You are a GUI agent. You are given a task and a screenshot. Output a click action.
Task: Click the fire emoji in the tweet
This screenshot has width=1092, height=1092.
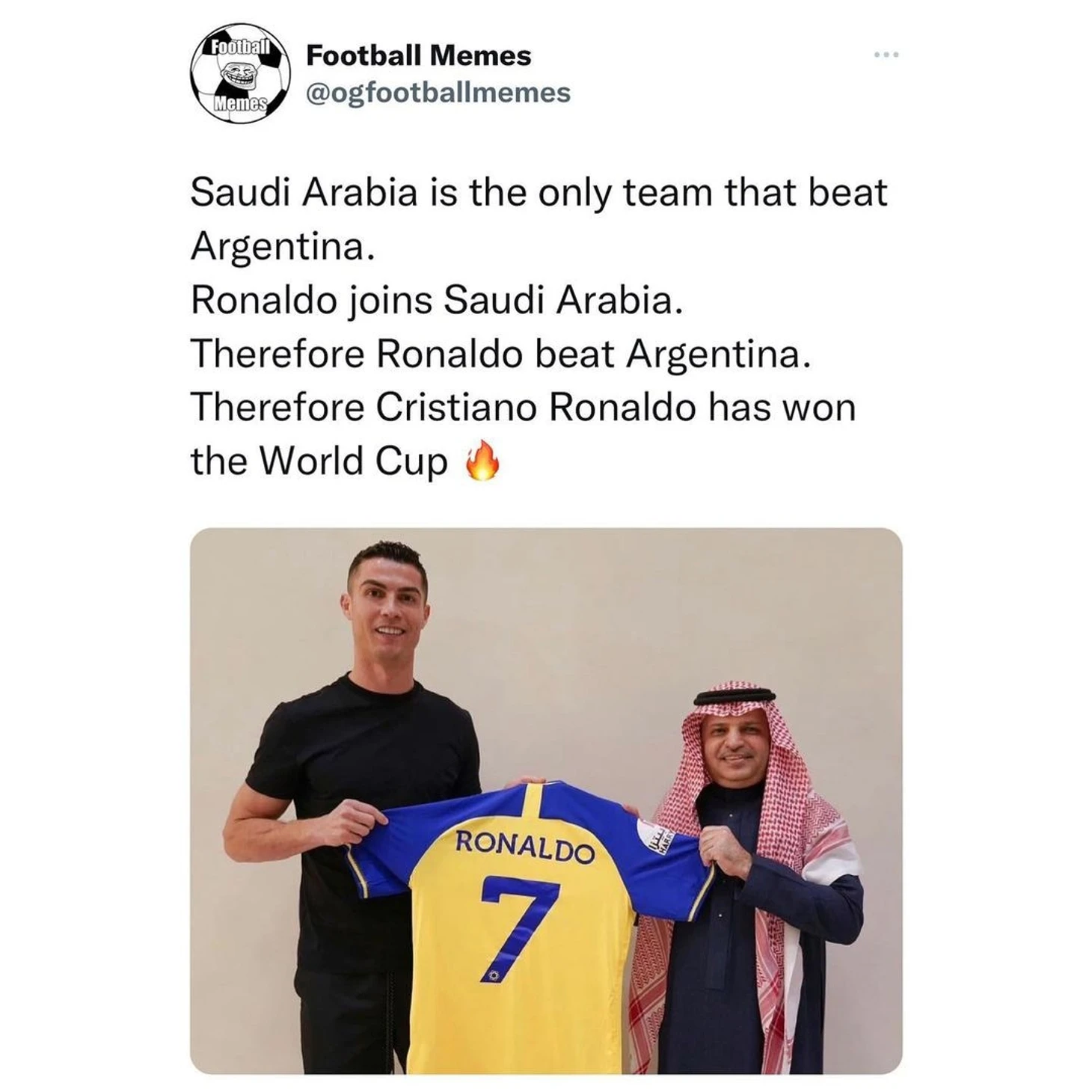click(482, 461)
